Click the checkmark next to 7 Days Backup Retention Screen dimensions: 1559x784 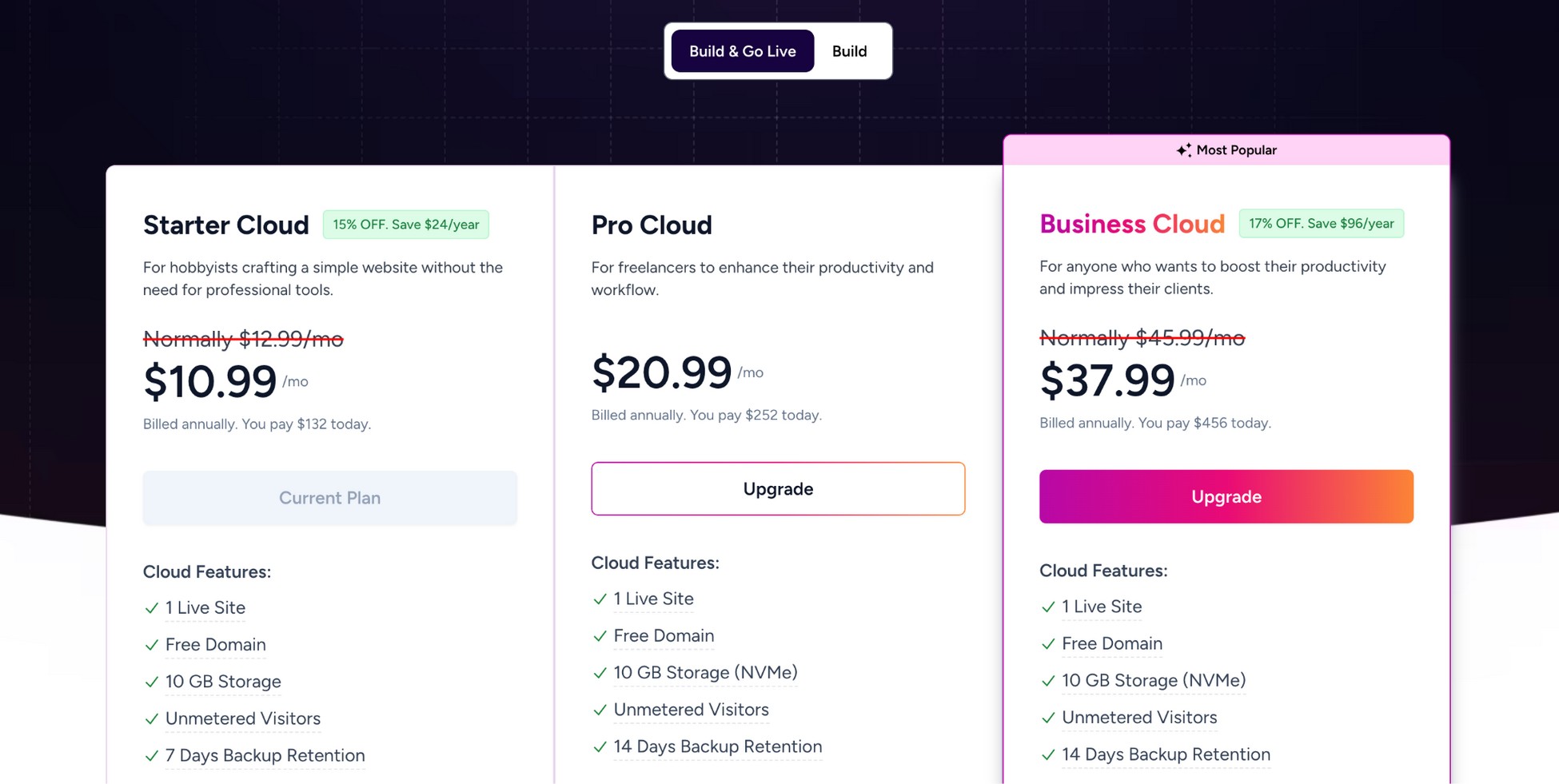(x=151, y=755)
